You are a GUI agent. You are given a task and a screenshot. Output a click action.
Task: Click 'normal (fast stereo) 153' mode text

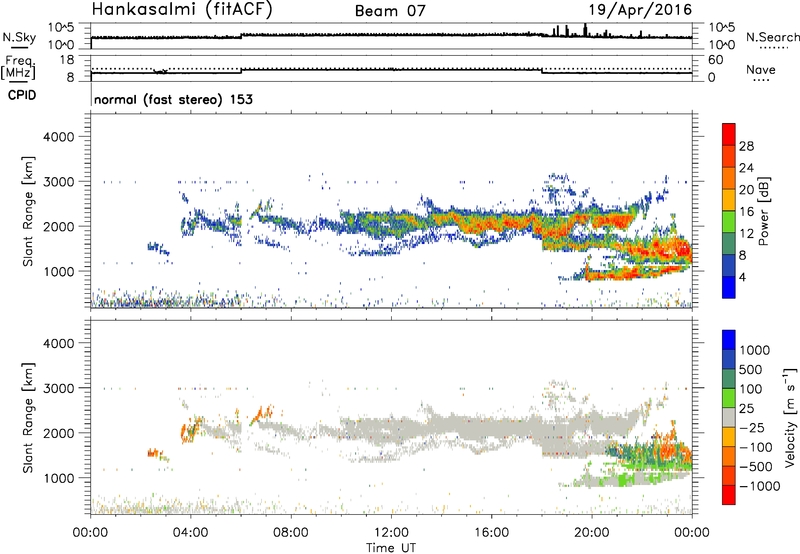pyautogui.click(x=173, y=99)
